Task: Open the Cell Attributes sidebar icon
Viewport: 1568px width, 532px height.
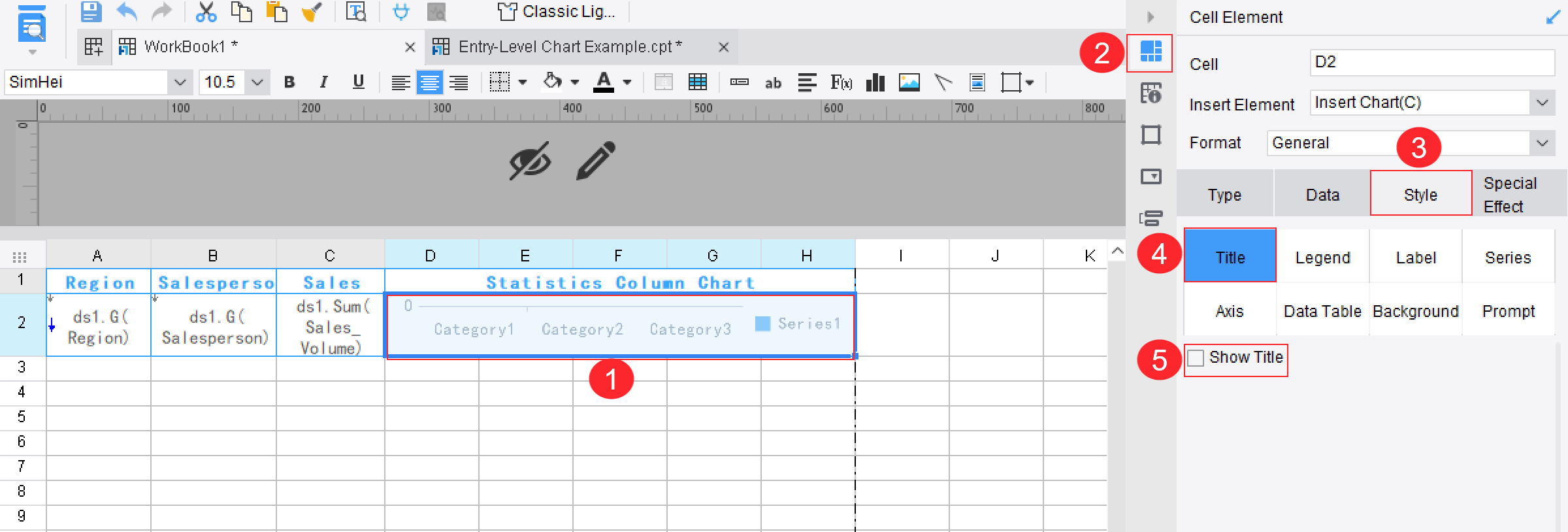Action: click(x=1151, y=93)
